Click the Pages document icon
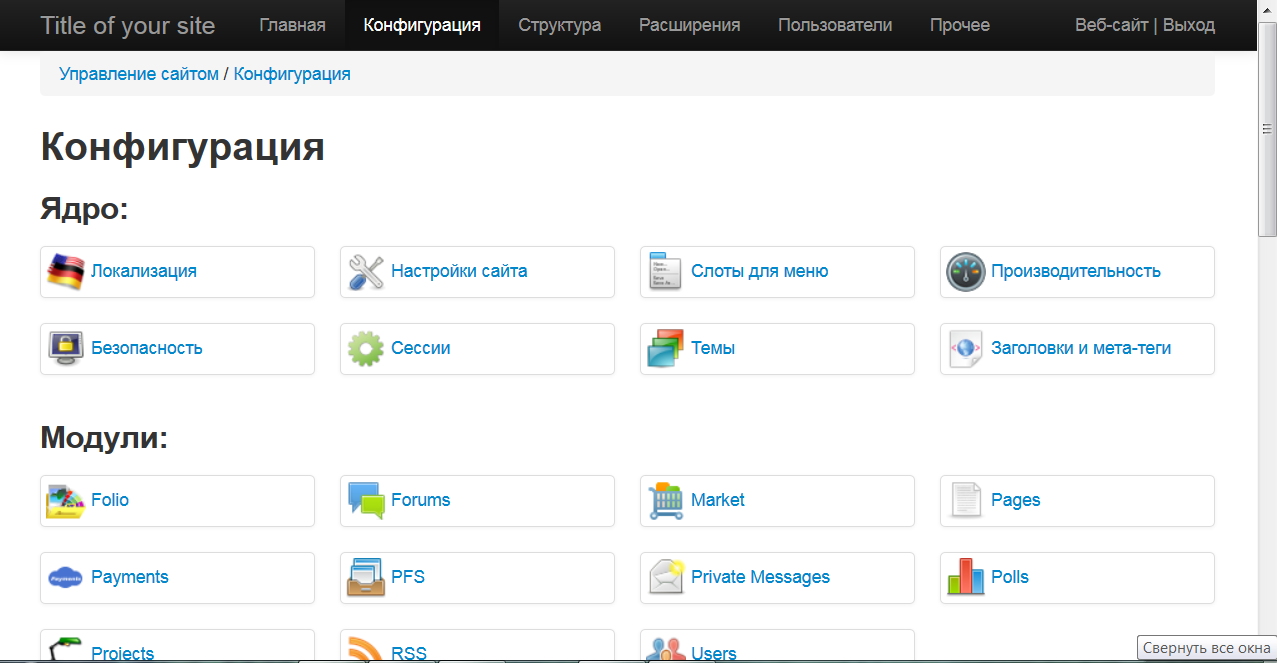The height and width of the screenshot is (663, 1277). (966, 501)
